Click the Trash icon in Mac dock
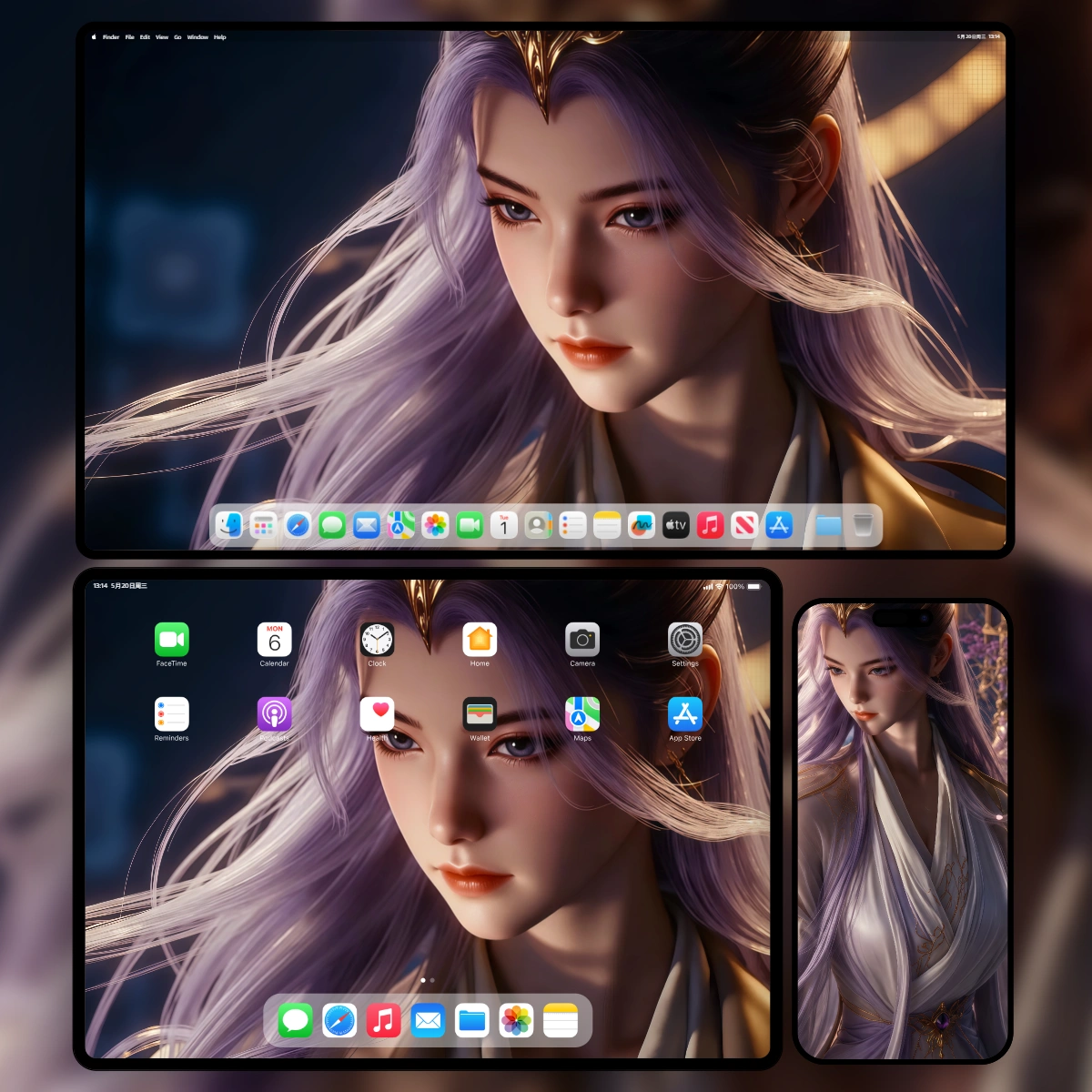The height and width of the screenshot is (1092, 1092). tap(863, 525)
